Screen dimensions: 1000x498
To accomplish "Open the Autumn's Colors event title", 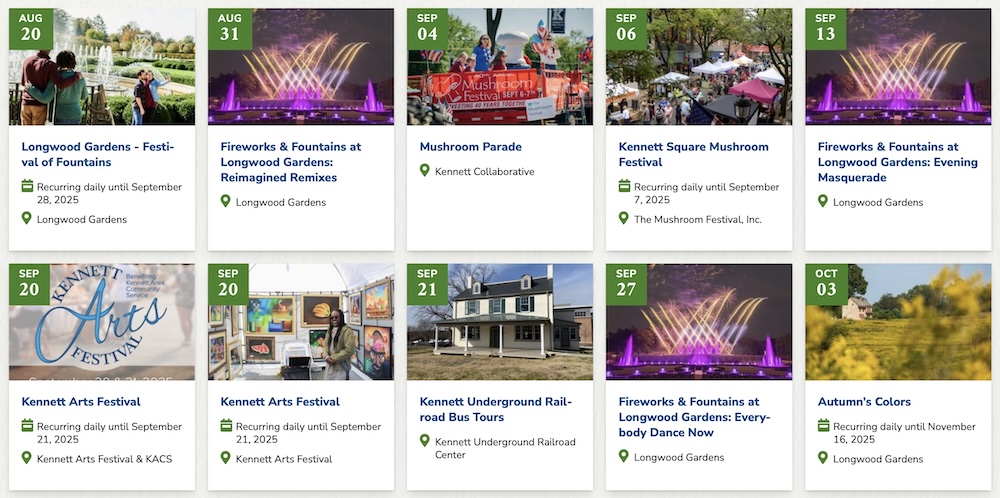I will click(864, 402).
